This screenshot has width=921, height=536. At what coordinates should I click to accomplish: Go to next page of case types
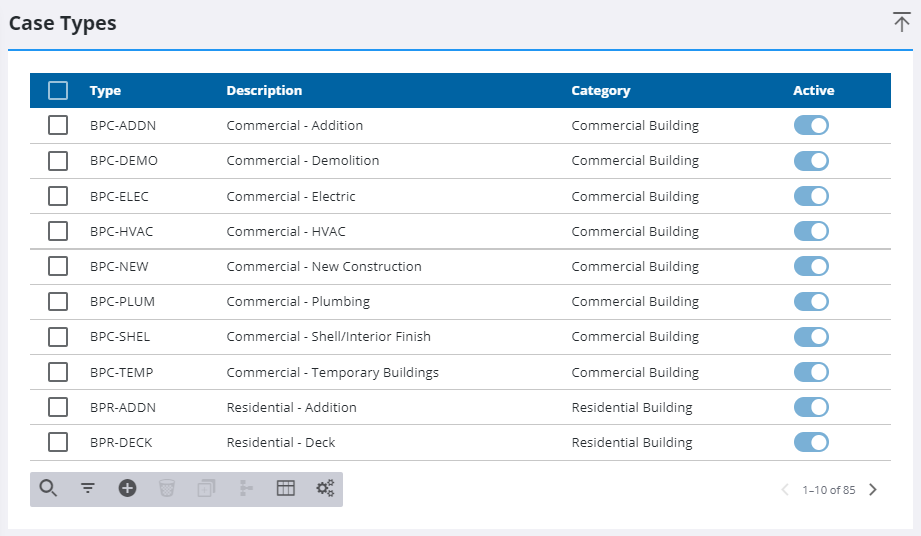tap(873, 490)
